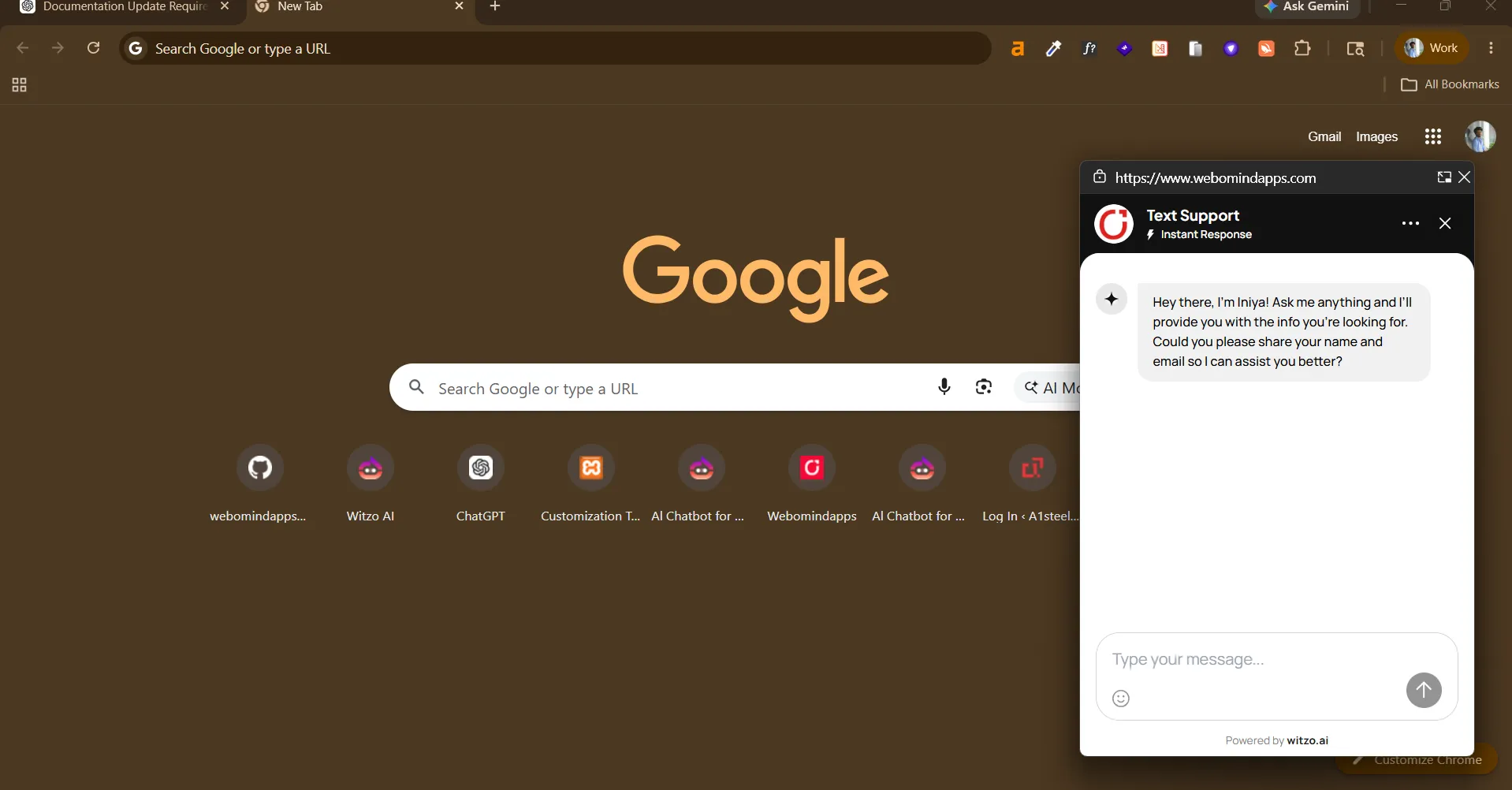Viewport: 1512px width, 790px height.
Task: Open the Witzo AI shortcut
Action: tap(371, 483)
